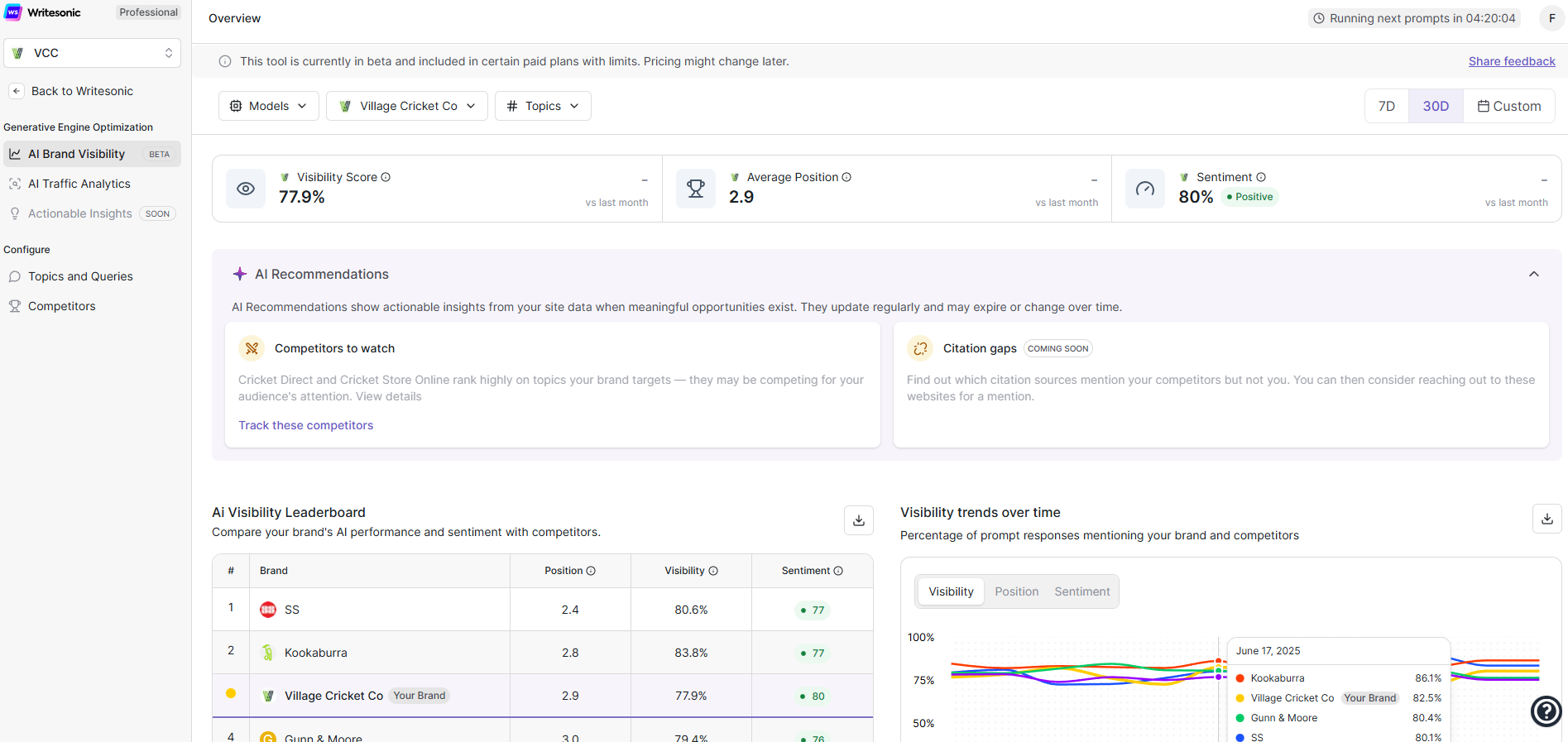Open the Models filter dropdown
The image size is (1568, 742).
tap(269, 106)
